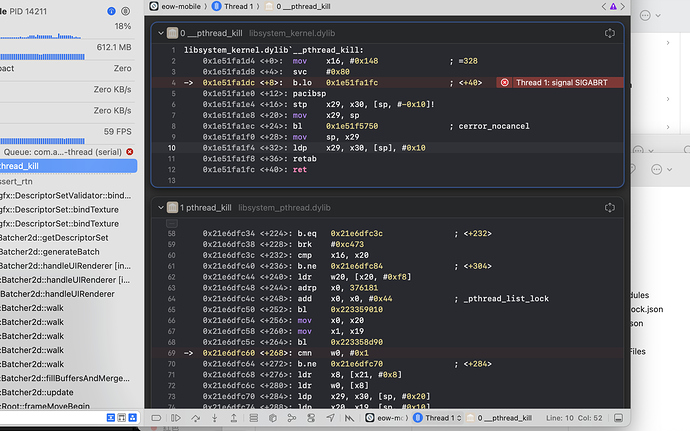
Task: Click the sanitizer/thread view icon in the debug bar
Action: [349, 418]
